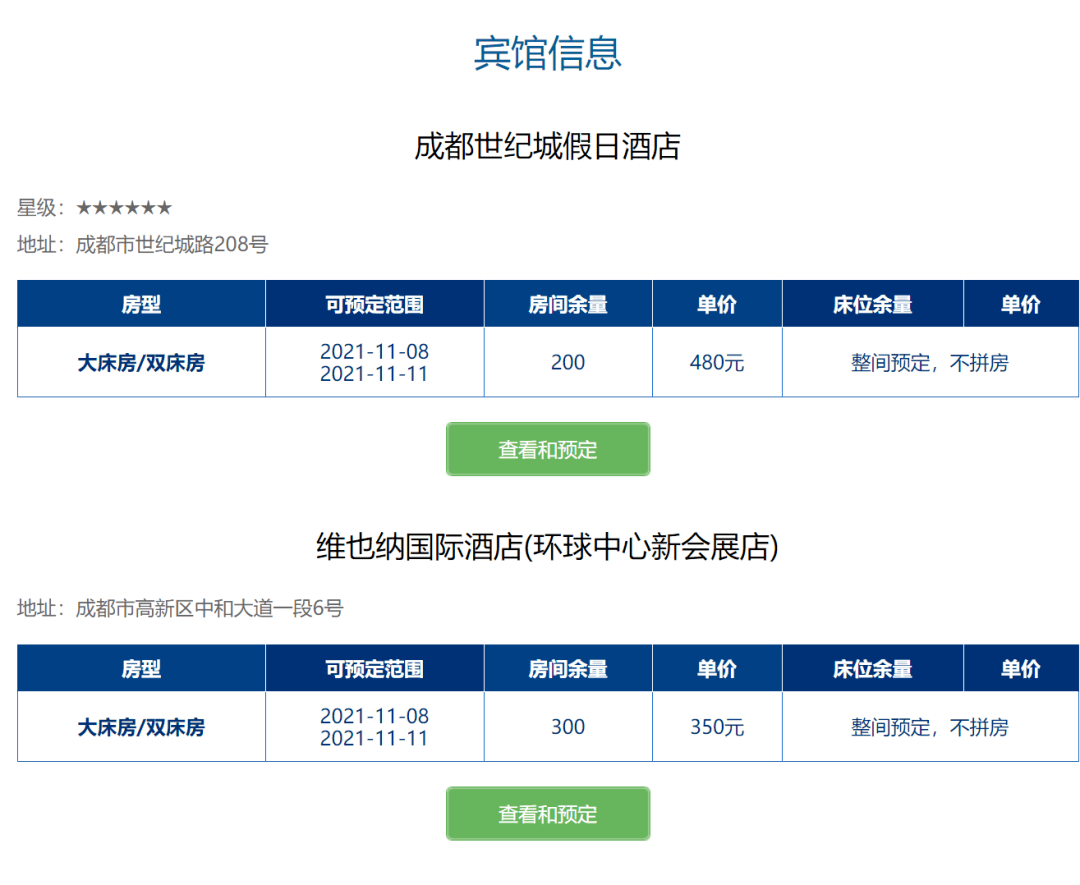Image resolution: width=1080 pixels, height=885 pixels.
Task: Click 可预定范围 header in first hotel table
Action: point(375,304)
